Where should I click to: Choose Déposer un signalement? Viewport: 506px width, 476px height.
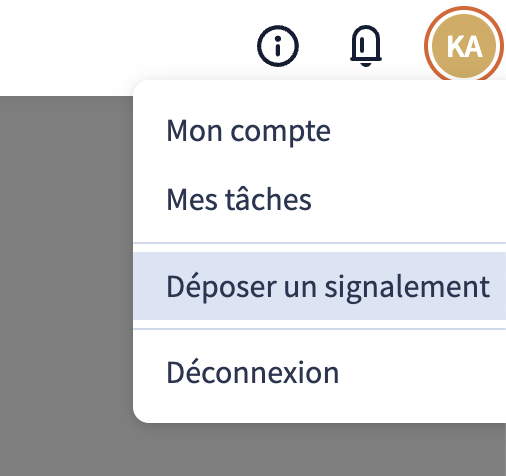(319, 286)
